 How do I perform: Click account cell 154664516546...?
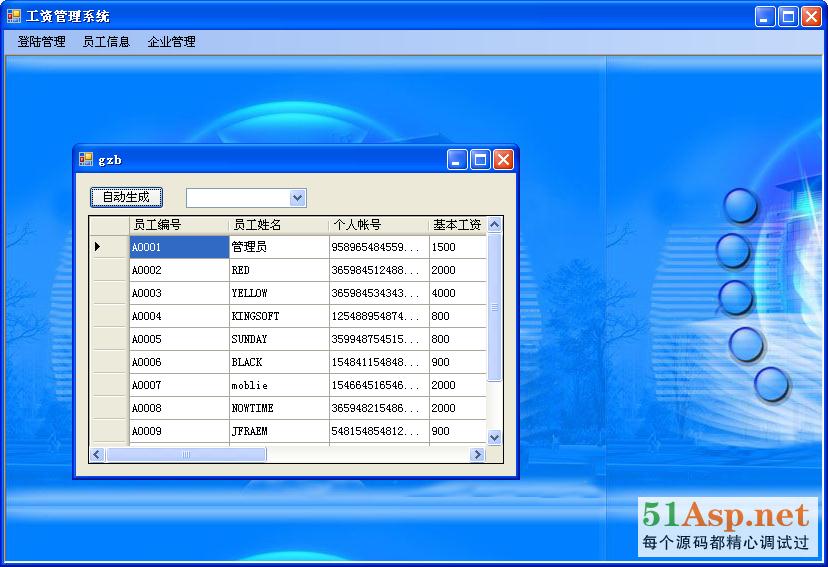(x=379, y=385)
